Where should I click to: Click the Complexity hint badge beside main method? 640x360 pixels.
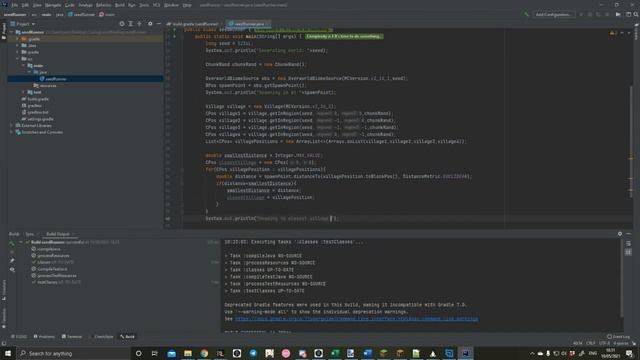344,36
